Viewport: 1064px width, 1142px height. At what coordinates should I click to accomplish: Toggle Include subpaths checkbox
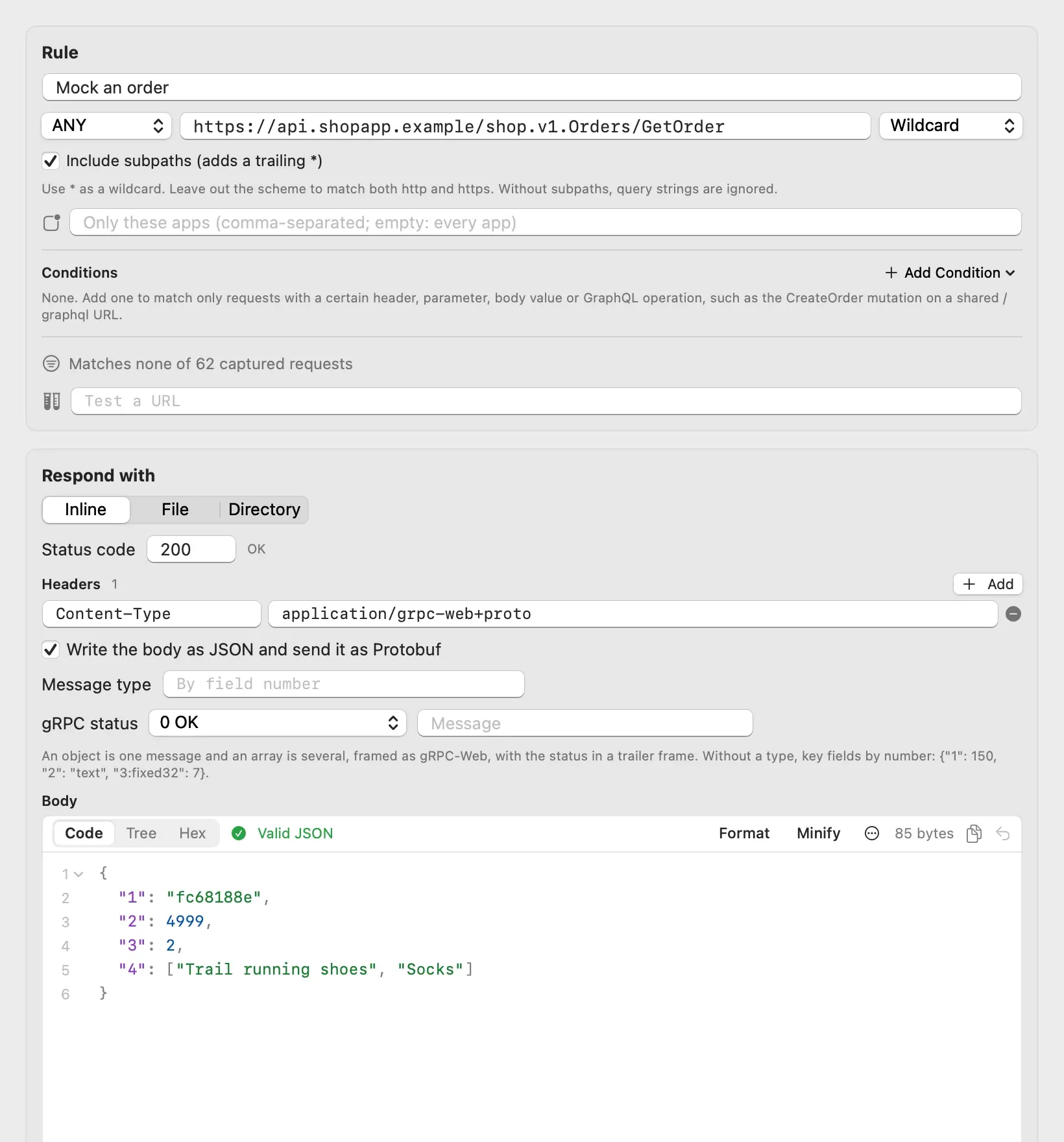(x=51, y=161)
